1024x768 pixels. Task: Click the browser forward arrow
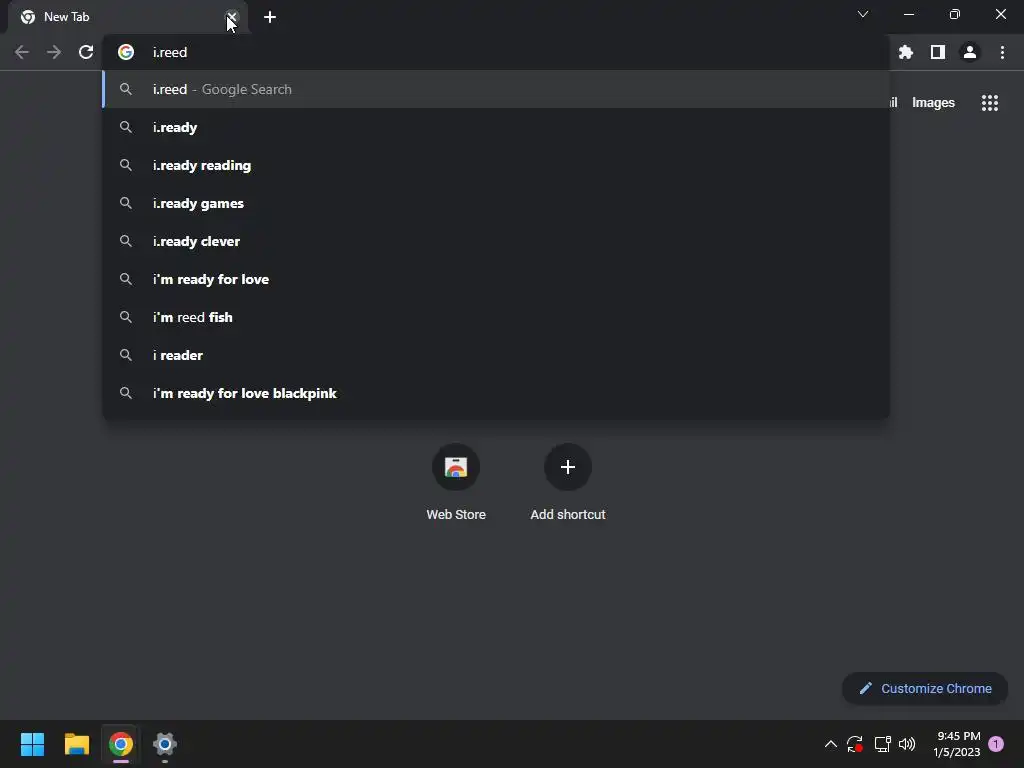point(54,52)
